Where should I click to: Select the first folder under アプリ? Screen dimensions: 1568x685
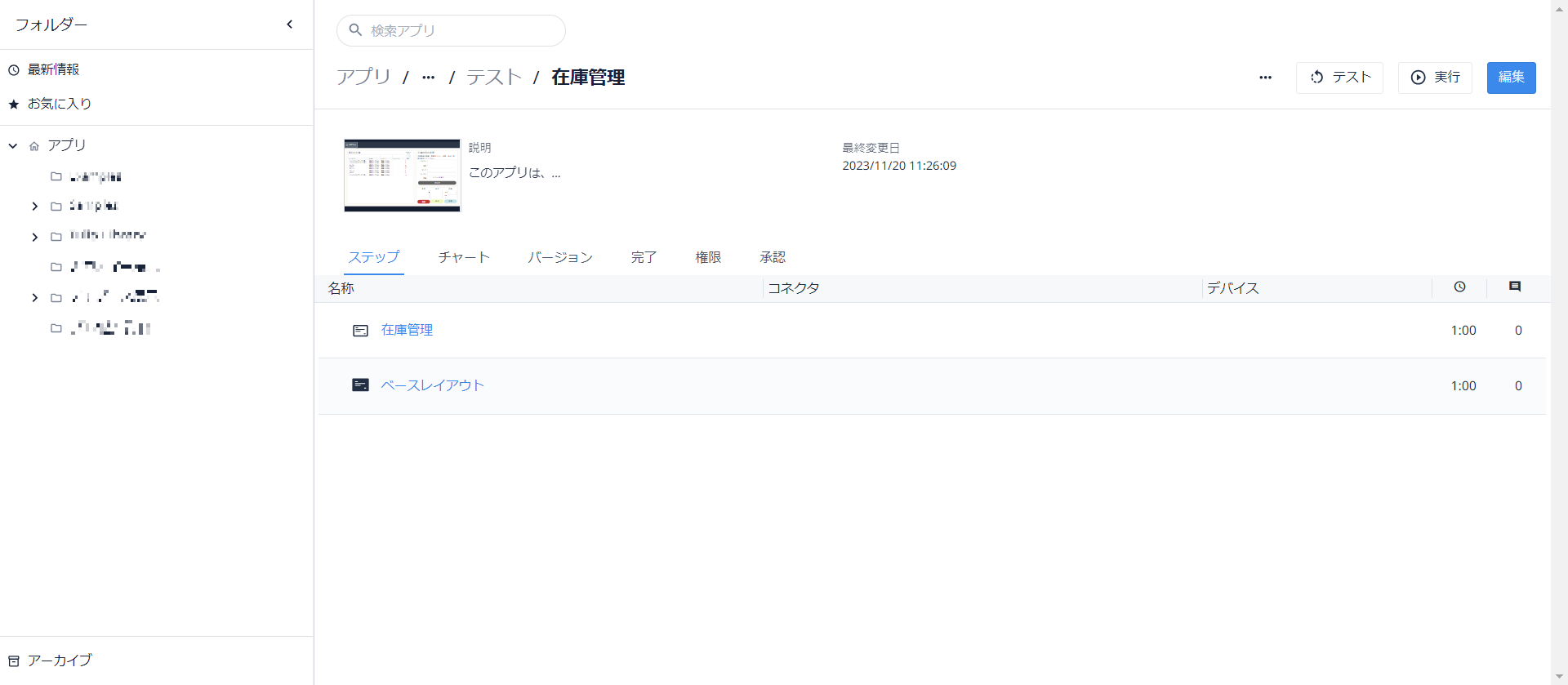click(x=95, y=176)
